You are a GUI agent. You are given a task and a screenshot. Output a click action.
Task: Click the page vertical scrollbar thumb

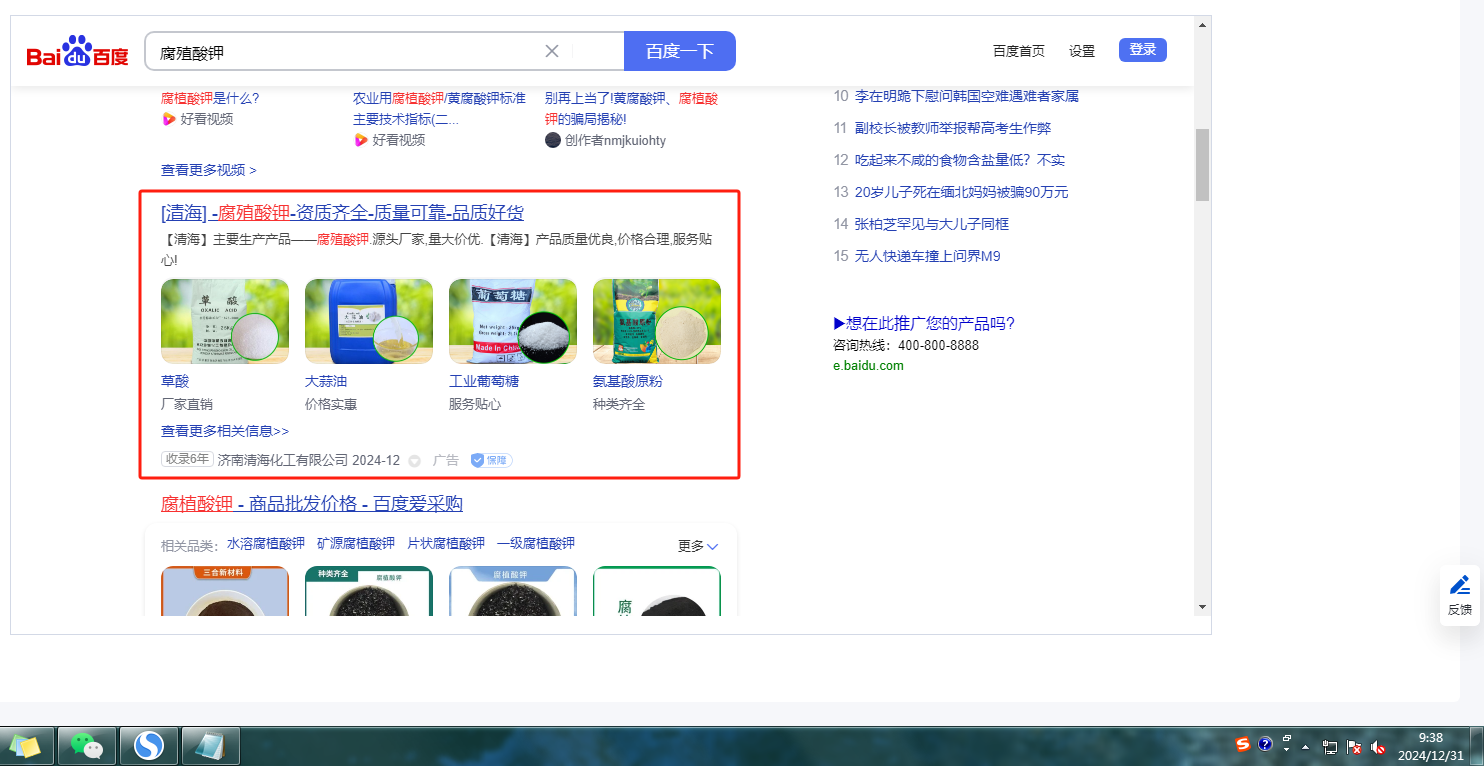tap(1202, 165)
